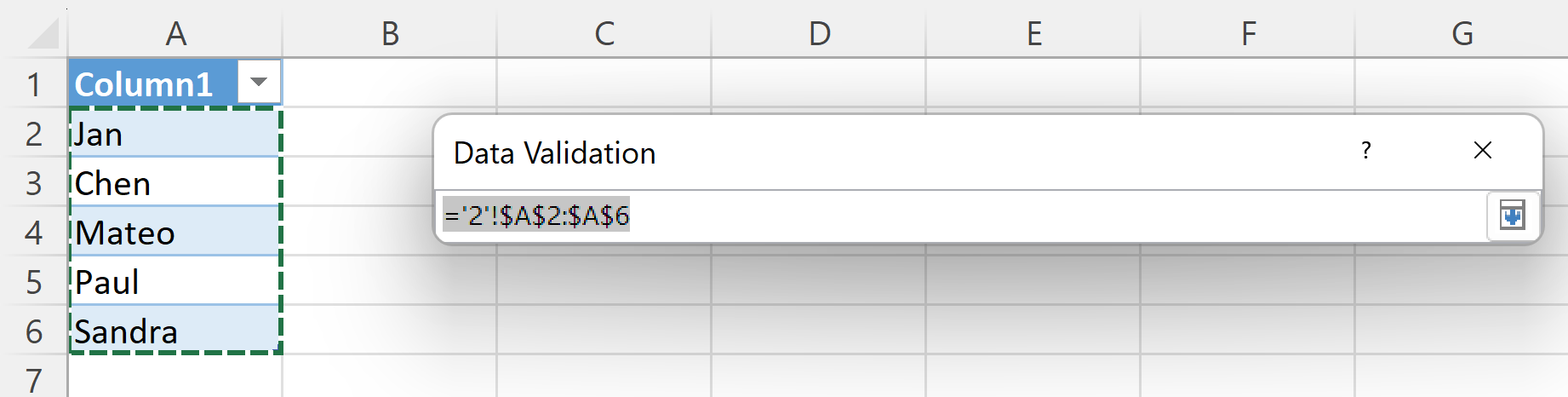Select column B header

(x=390, y=33)
